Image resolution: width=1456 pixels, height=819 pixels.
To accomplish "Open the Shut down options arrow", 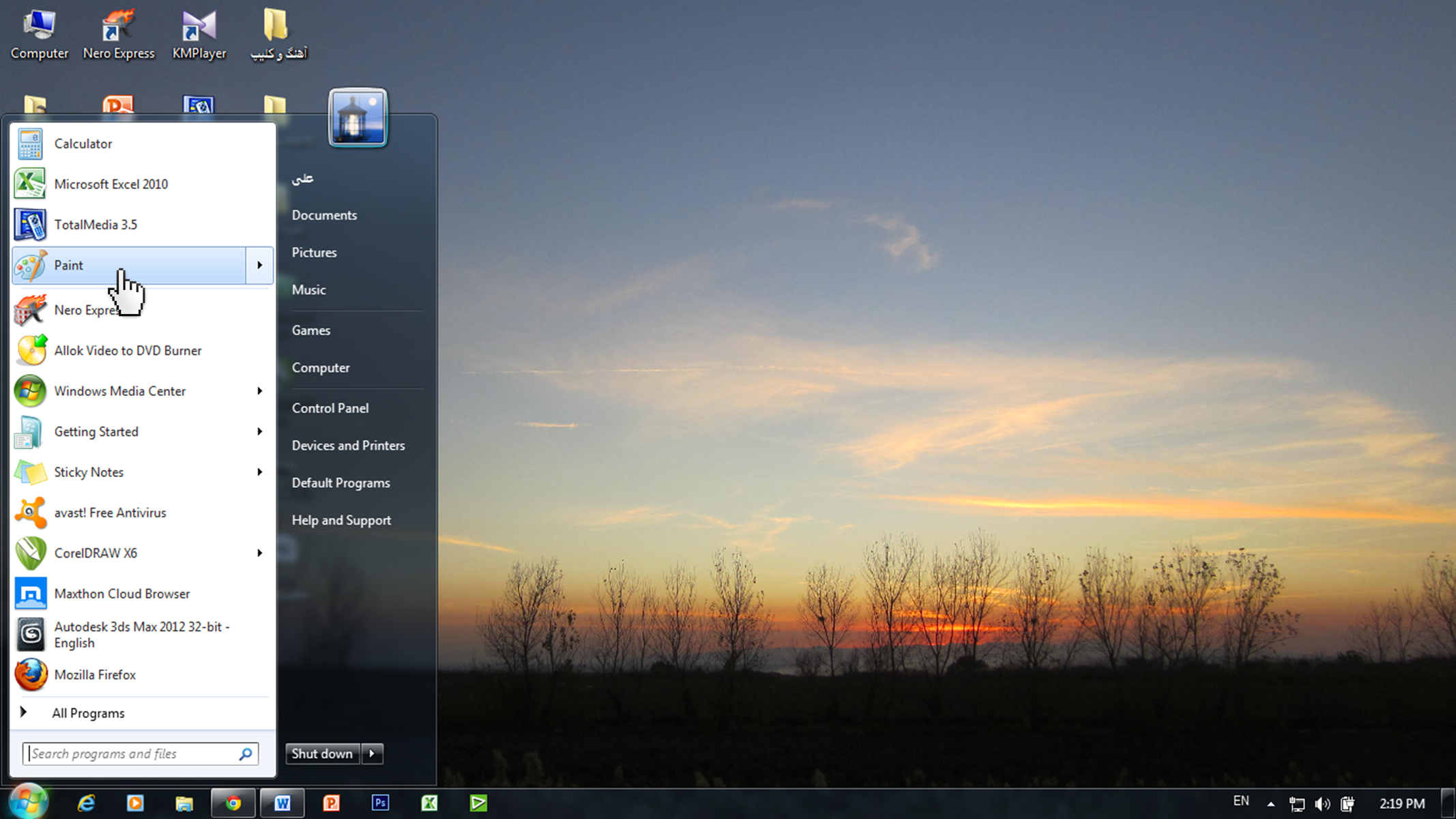I will 372,754.
